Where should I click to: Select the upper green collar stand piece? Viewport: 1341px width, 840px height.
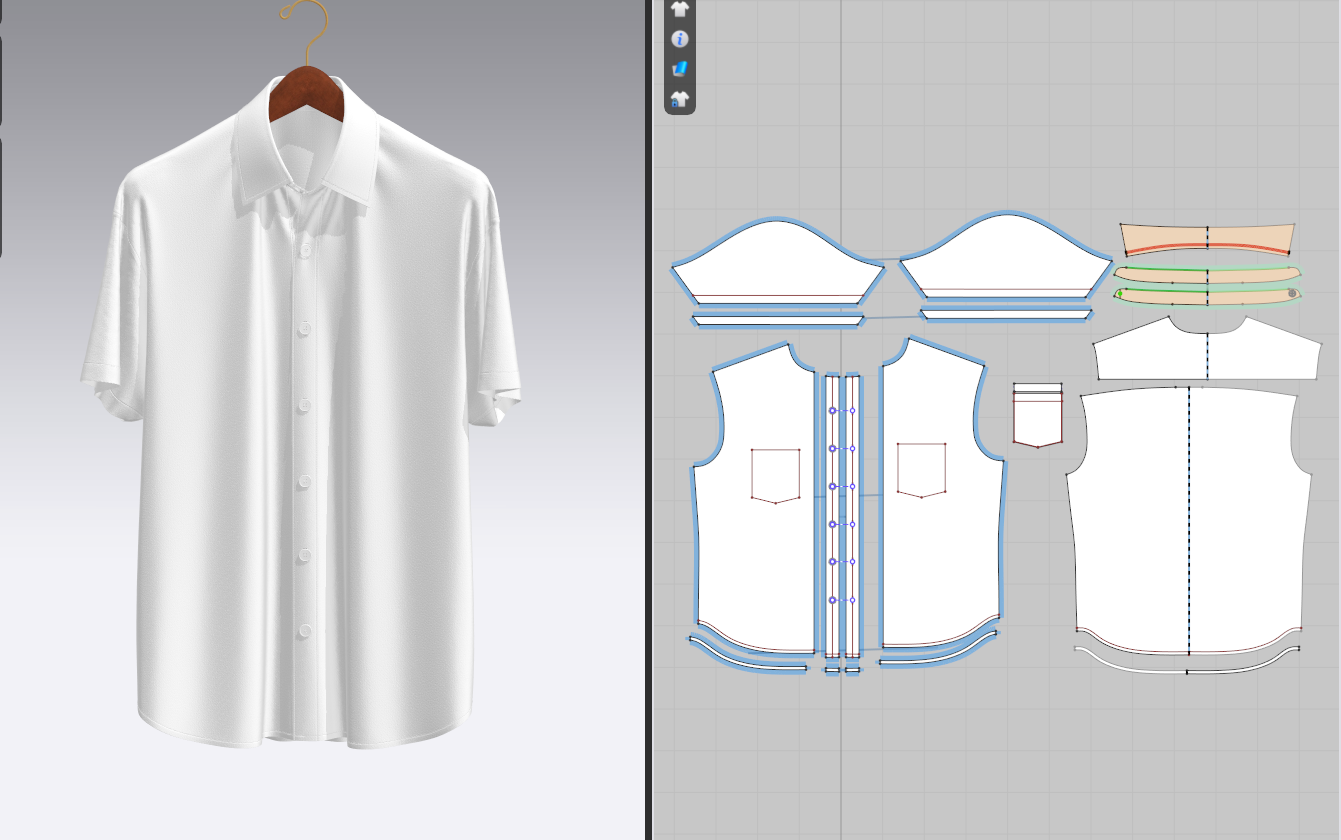coord(1207,273)
